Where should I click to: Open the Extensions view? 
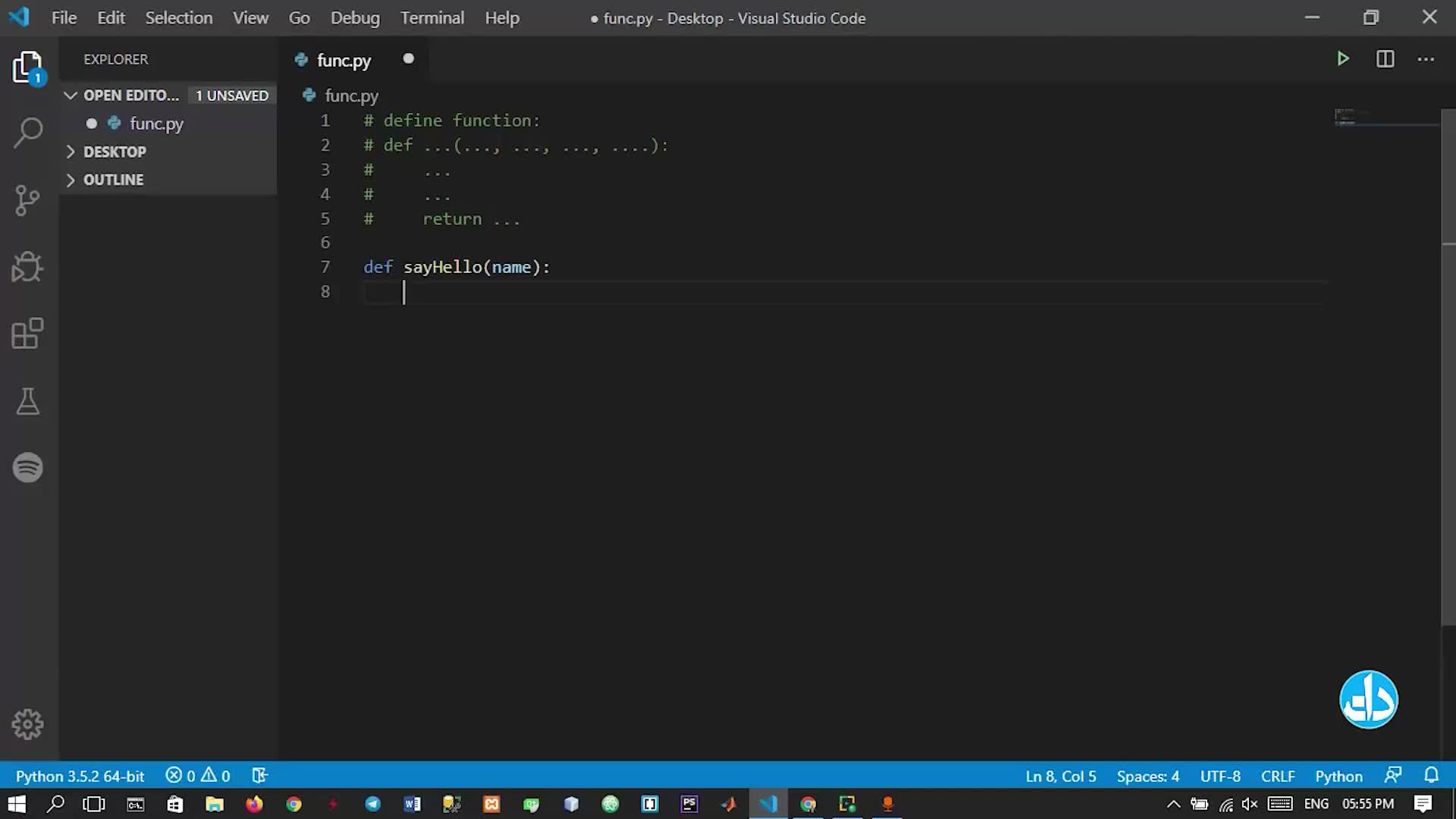(28, 334)
